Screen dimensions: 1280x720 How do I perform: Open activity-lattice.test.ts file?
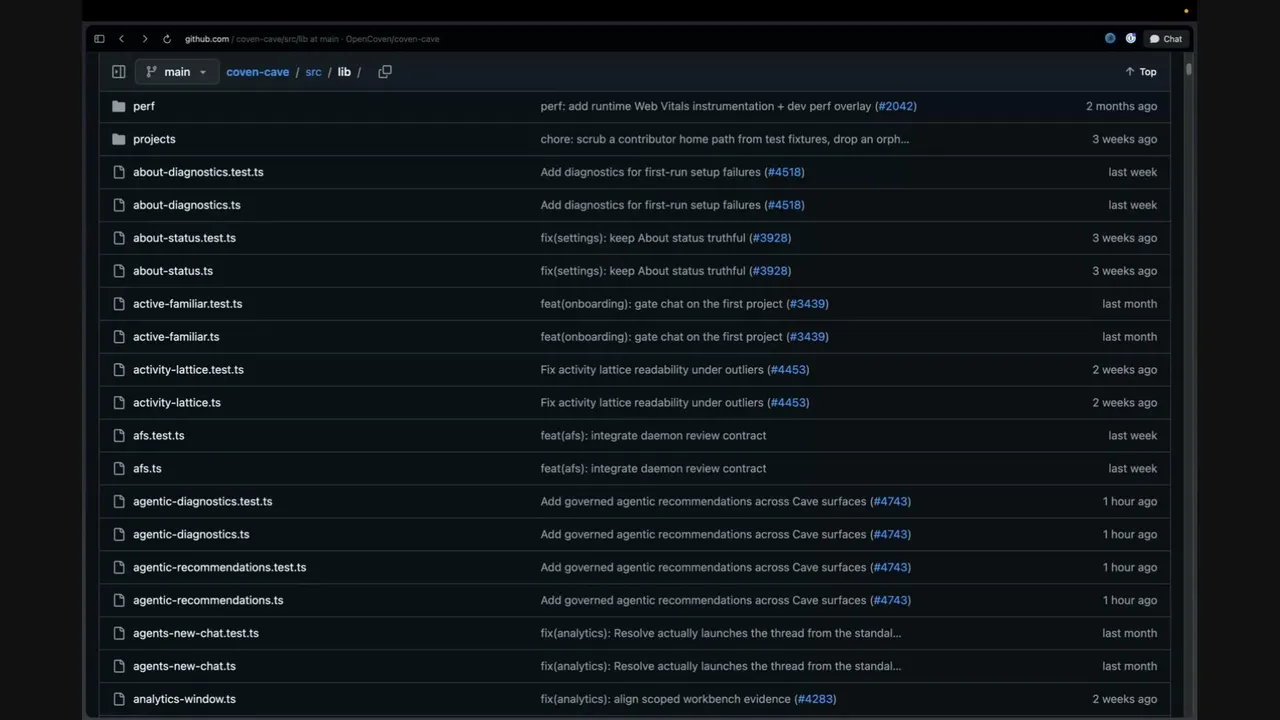tap(188, 370)
